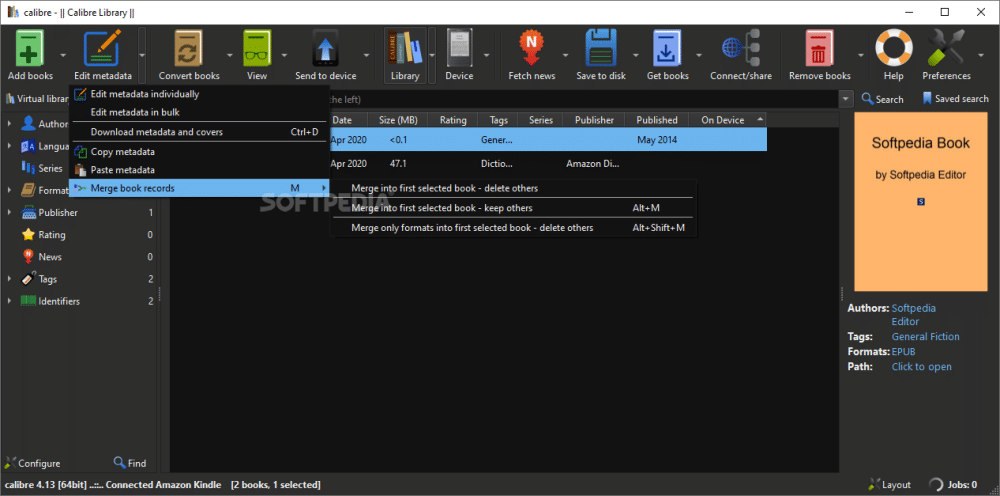Sort by Size (MB) column header

coord(398,120)
